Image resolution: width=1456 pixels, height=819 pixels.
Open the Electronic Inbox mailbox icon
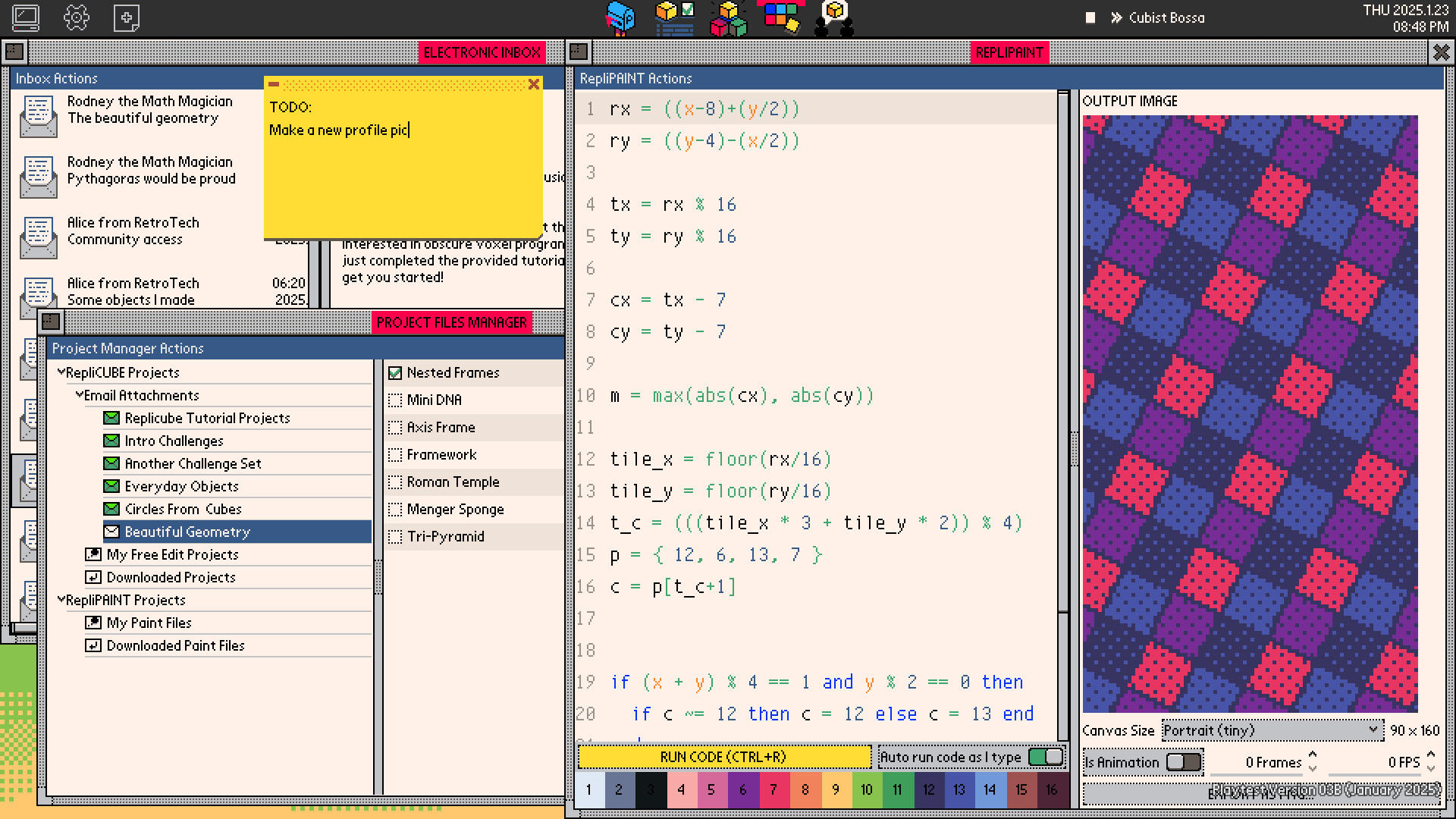[x=620, y=17]
